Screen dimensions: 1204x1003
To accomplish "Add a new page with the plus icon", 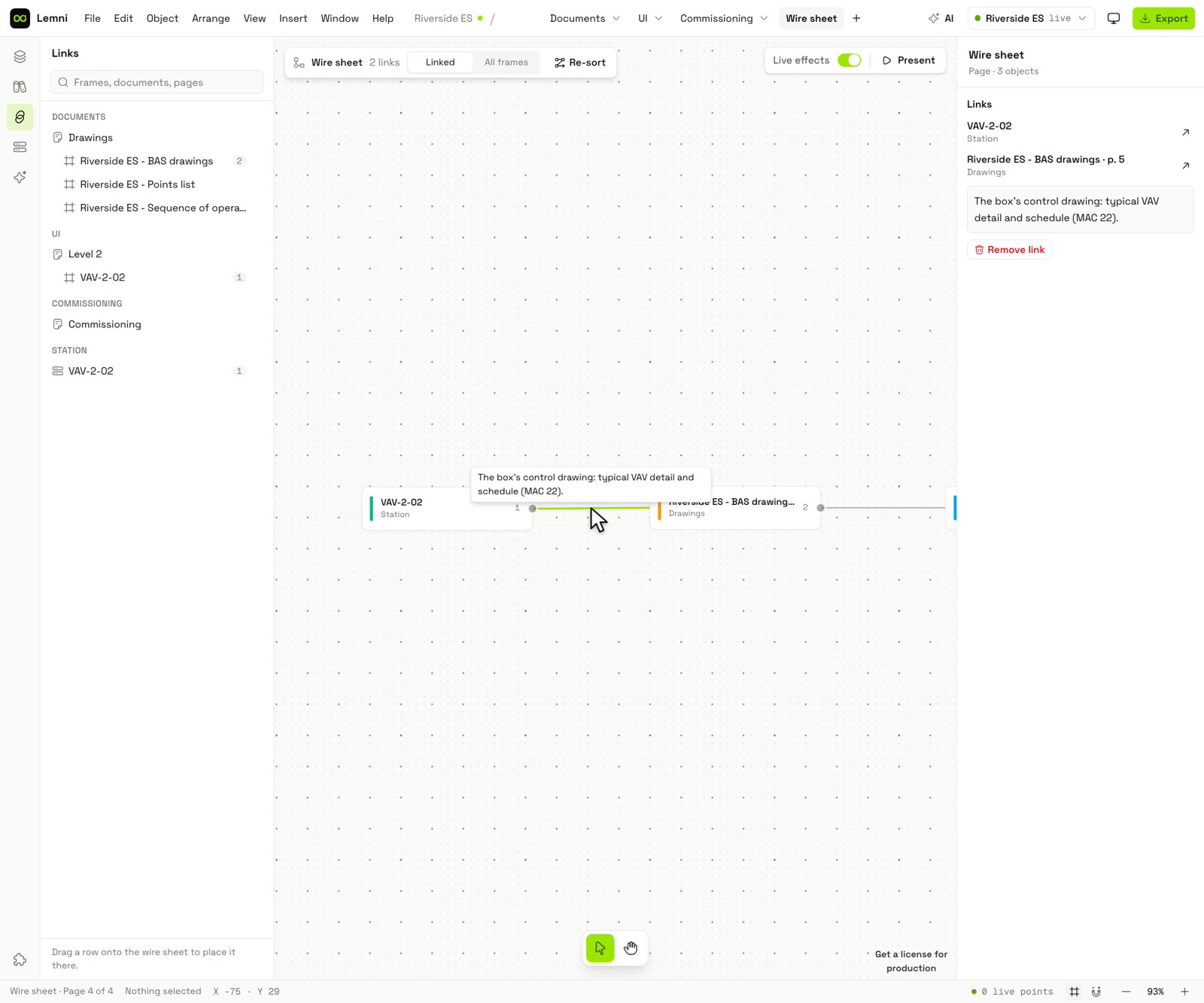I will pyautogui.click(x=856, y=18).
